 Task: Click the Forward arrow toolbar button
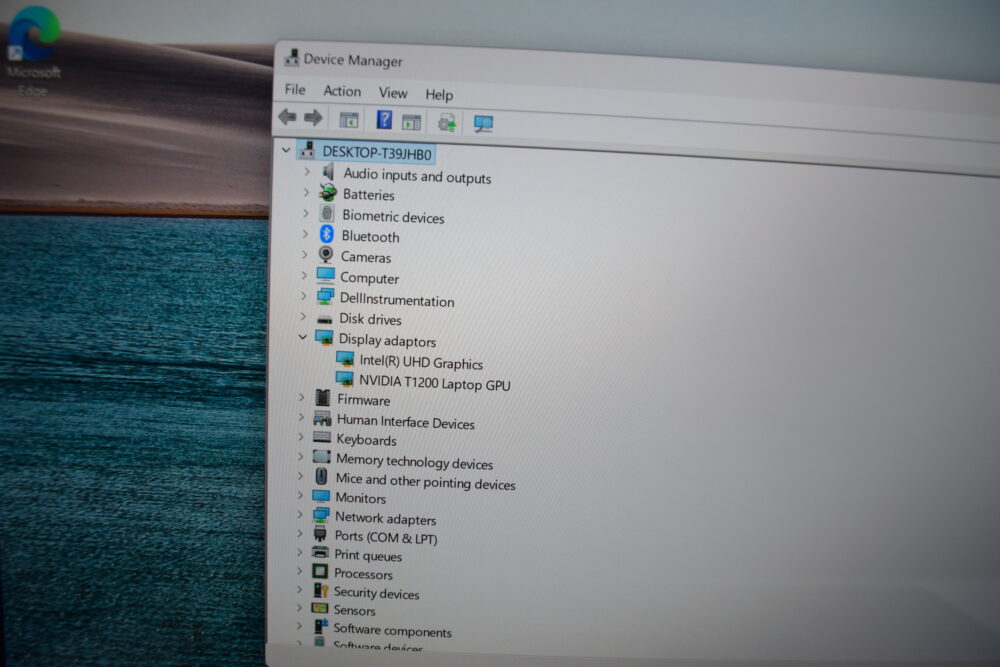(x=313, y=117)
